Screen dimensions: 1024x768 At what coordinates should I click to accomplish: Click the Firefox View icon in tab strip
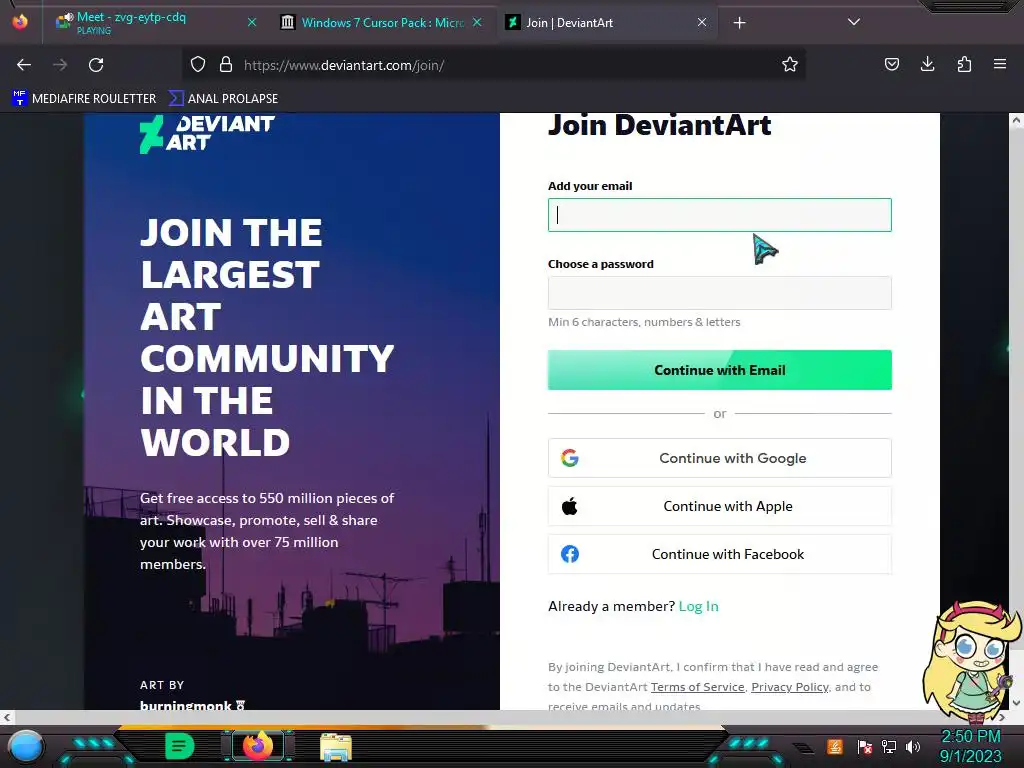click(x=20, y=22)
